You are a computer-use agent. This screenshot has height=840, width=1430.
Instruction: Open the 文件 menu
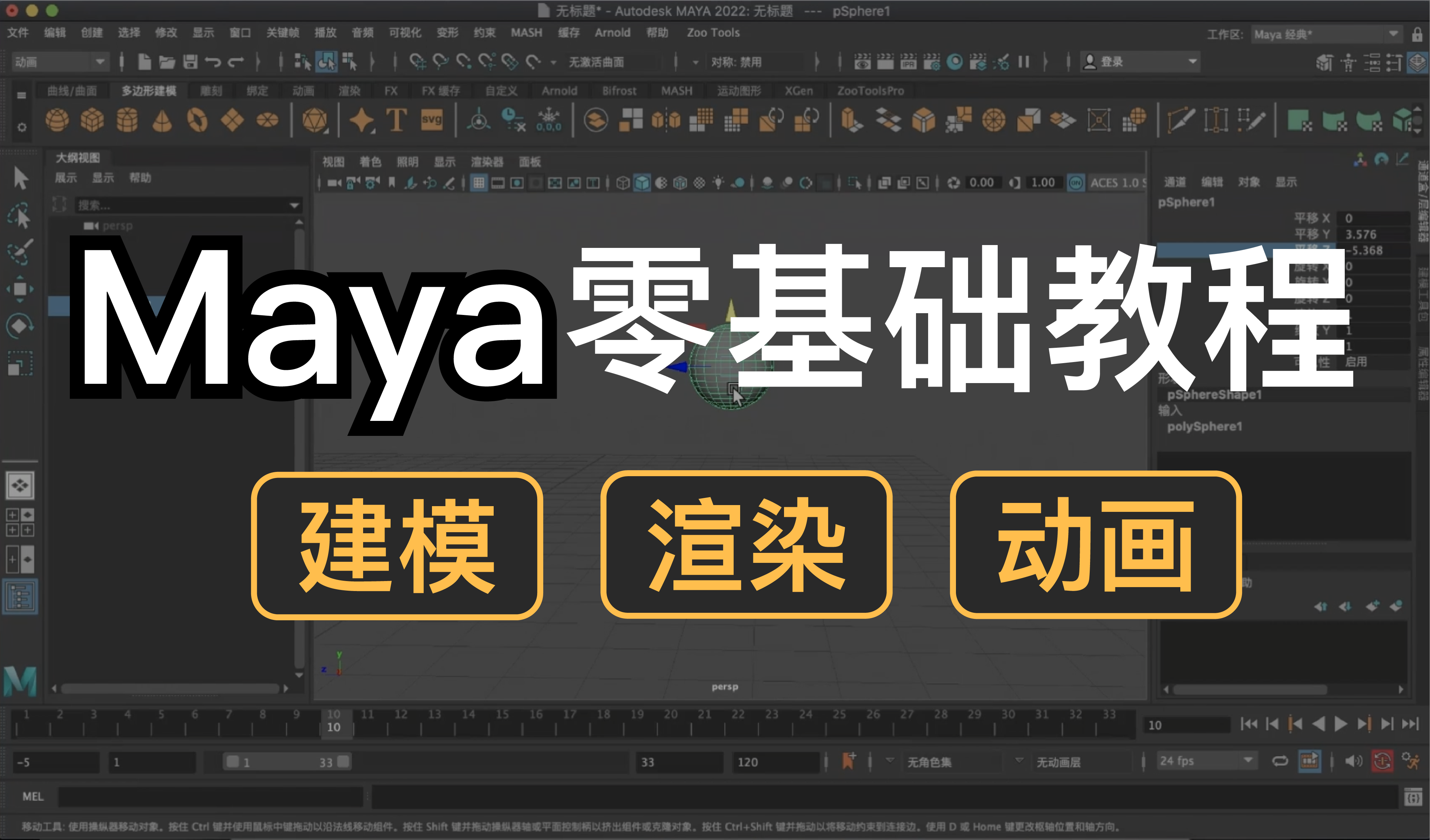point(17,33)
